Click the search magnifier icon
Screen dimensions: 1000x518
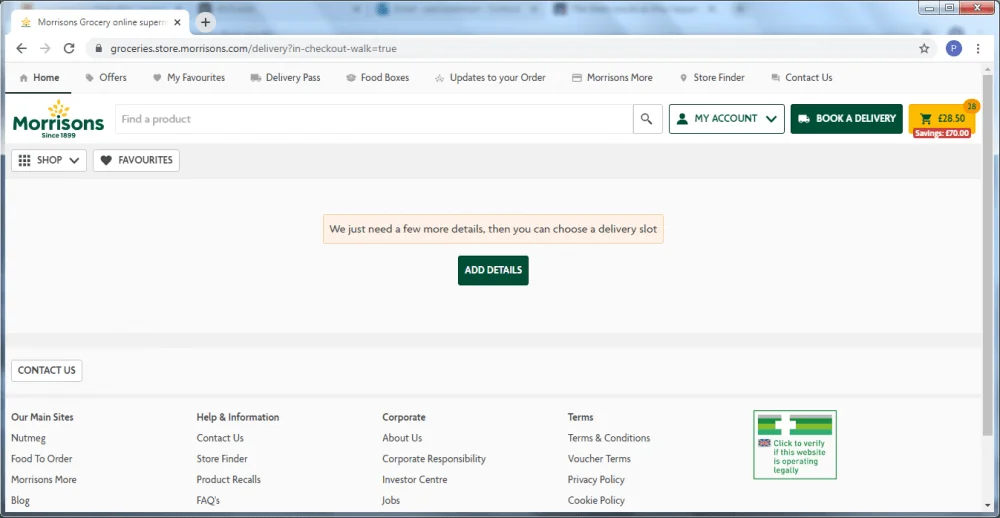[x=647, y=119]
